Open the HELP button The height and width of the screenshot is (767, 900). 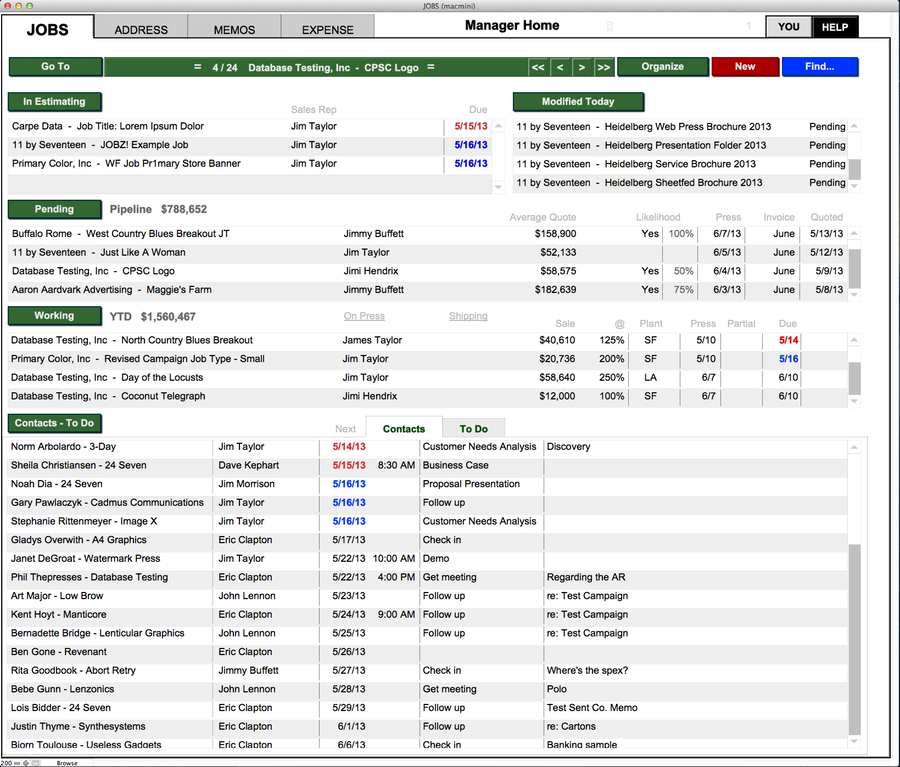(835, 27)
